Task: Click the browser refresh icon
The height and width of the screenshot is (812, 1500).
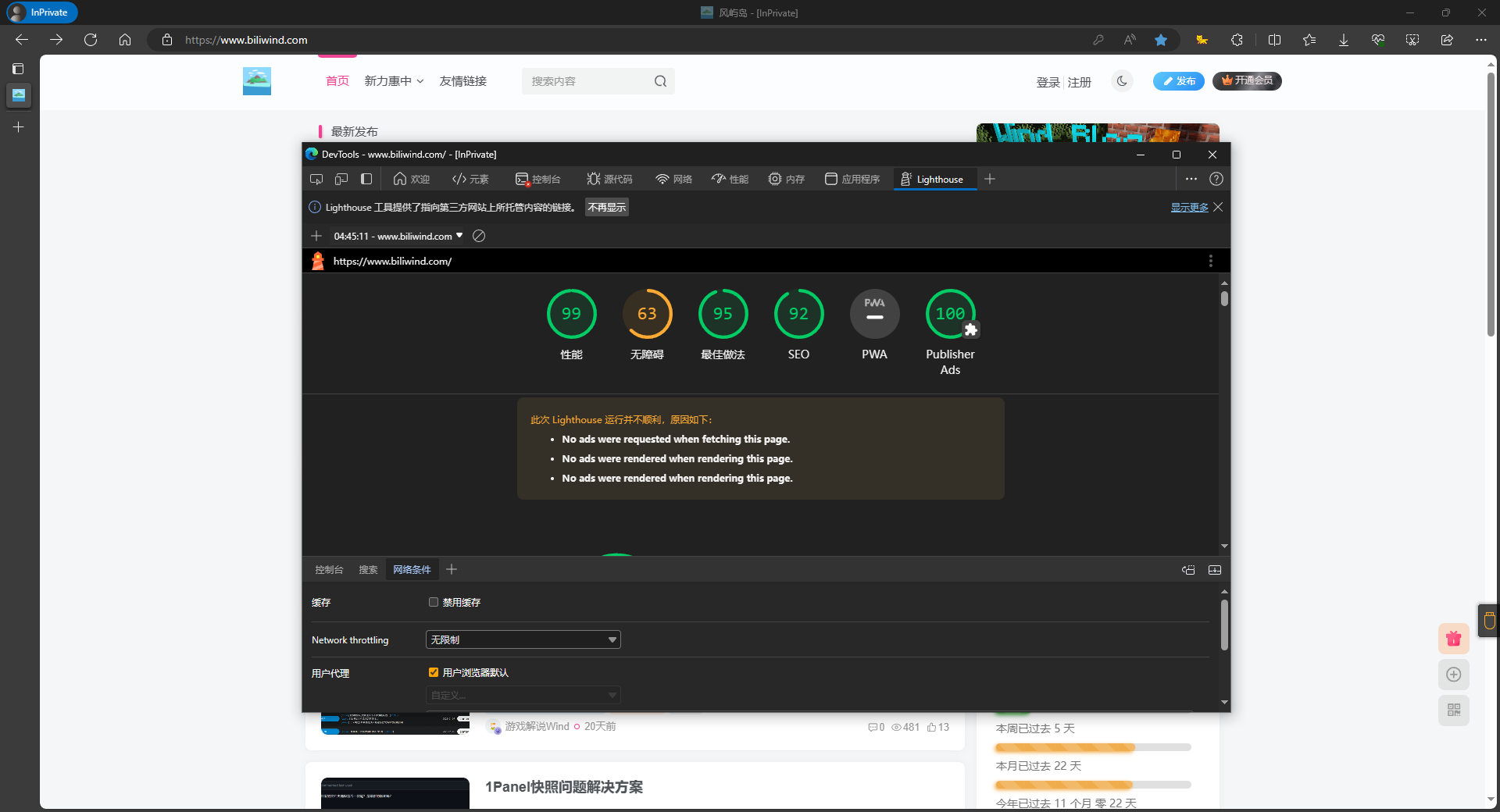Action: [x=91, y=40]
